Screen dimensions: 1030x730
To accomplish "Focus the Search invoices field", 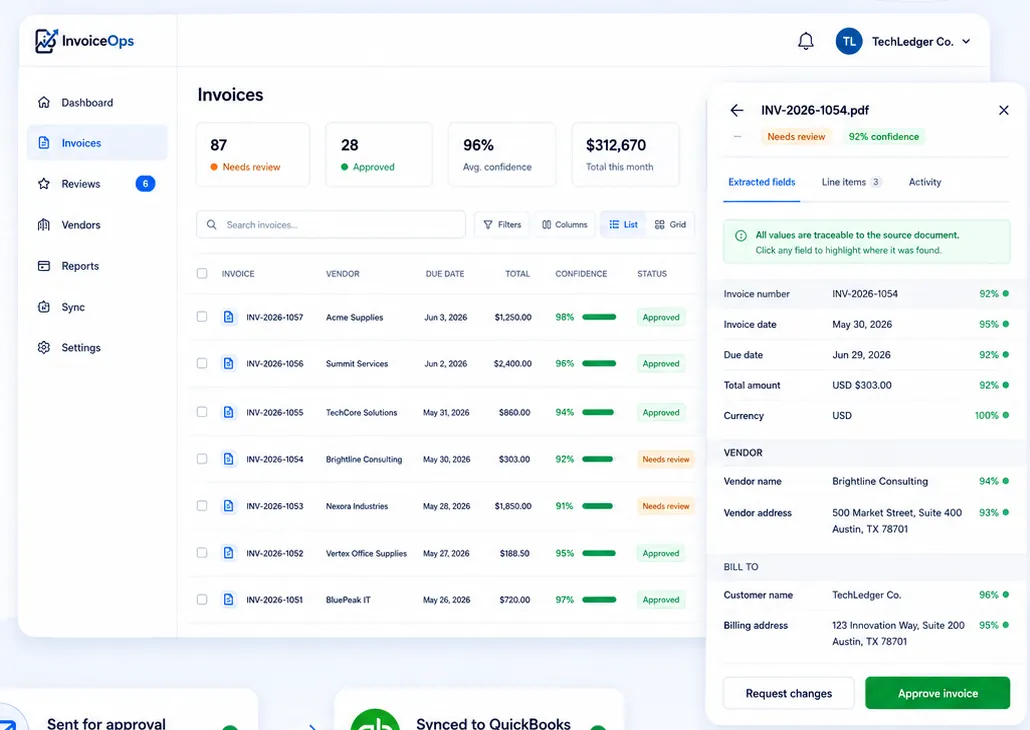I will (x=331, y=225).
